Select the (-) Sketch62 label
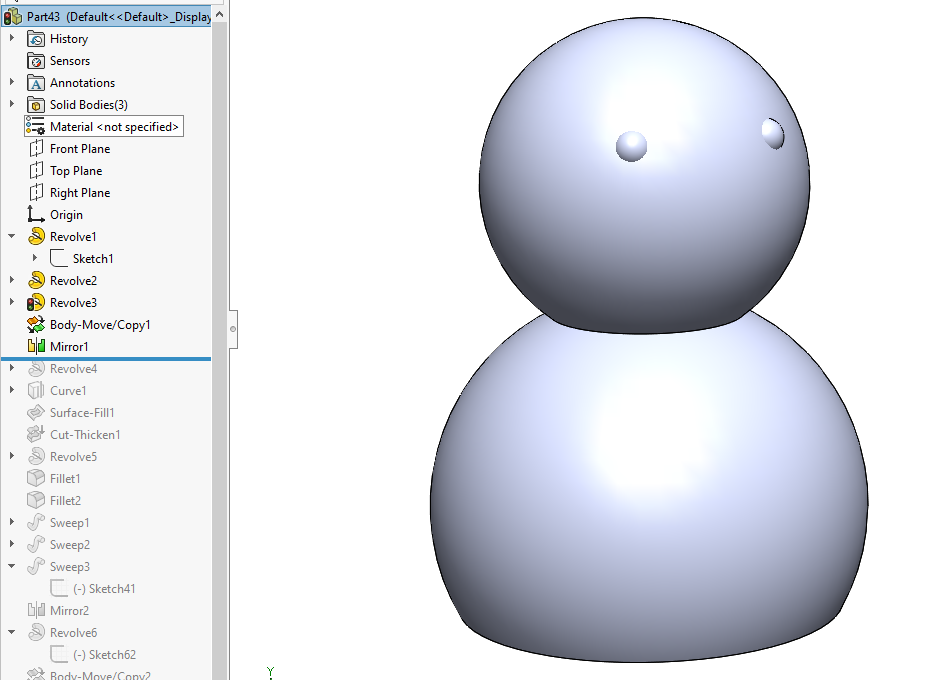The height and width of the screenshot is (680, 938). tap(104, 655)
